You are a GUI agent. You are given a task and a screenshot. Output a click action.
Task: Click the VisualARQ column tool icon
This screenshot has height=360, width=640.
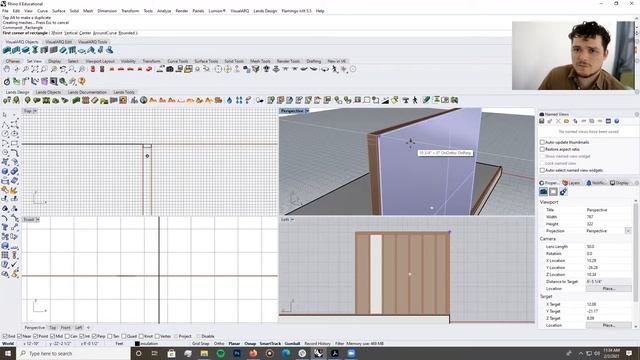35,50
